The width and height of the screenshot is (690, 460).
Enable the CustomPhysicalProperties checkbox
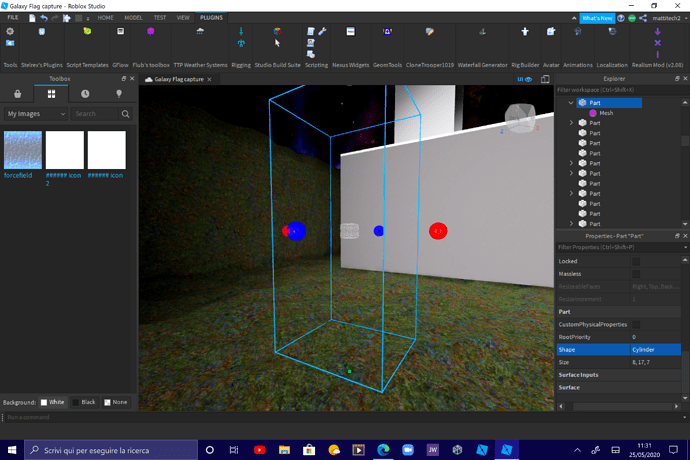point(636,325)
